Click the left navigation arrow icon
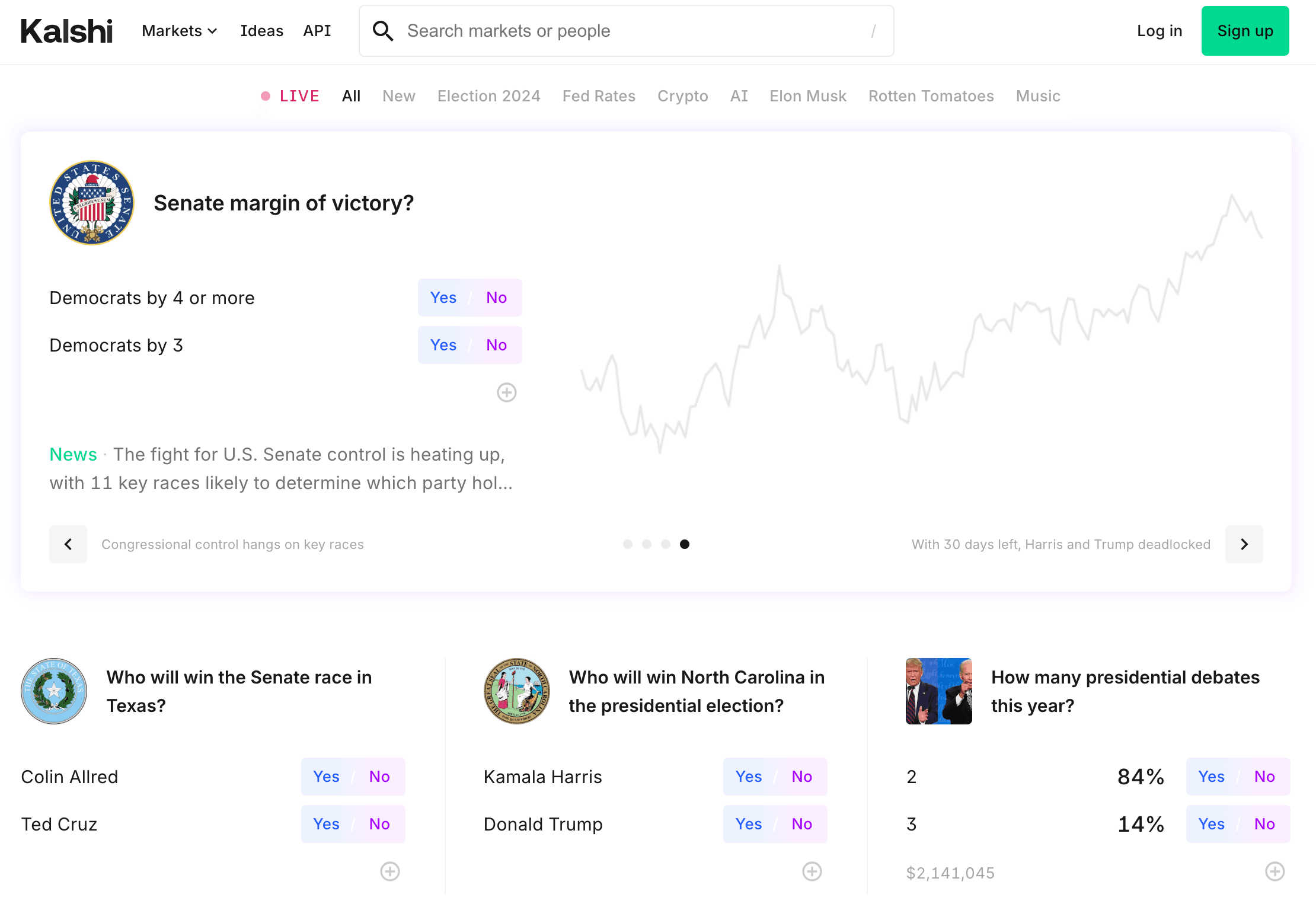The image size is (1316, 907). click(x=68, y=544)
